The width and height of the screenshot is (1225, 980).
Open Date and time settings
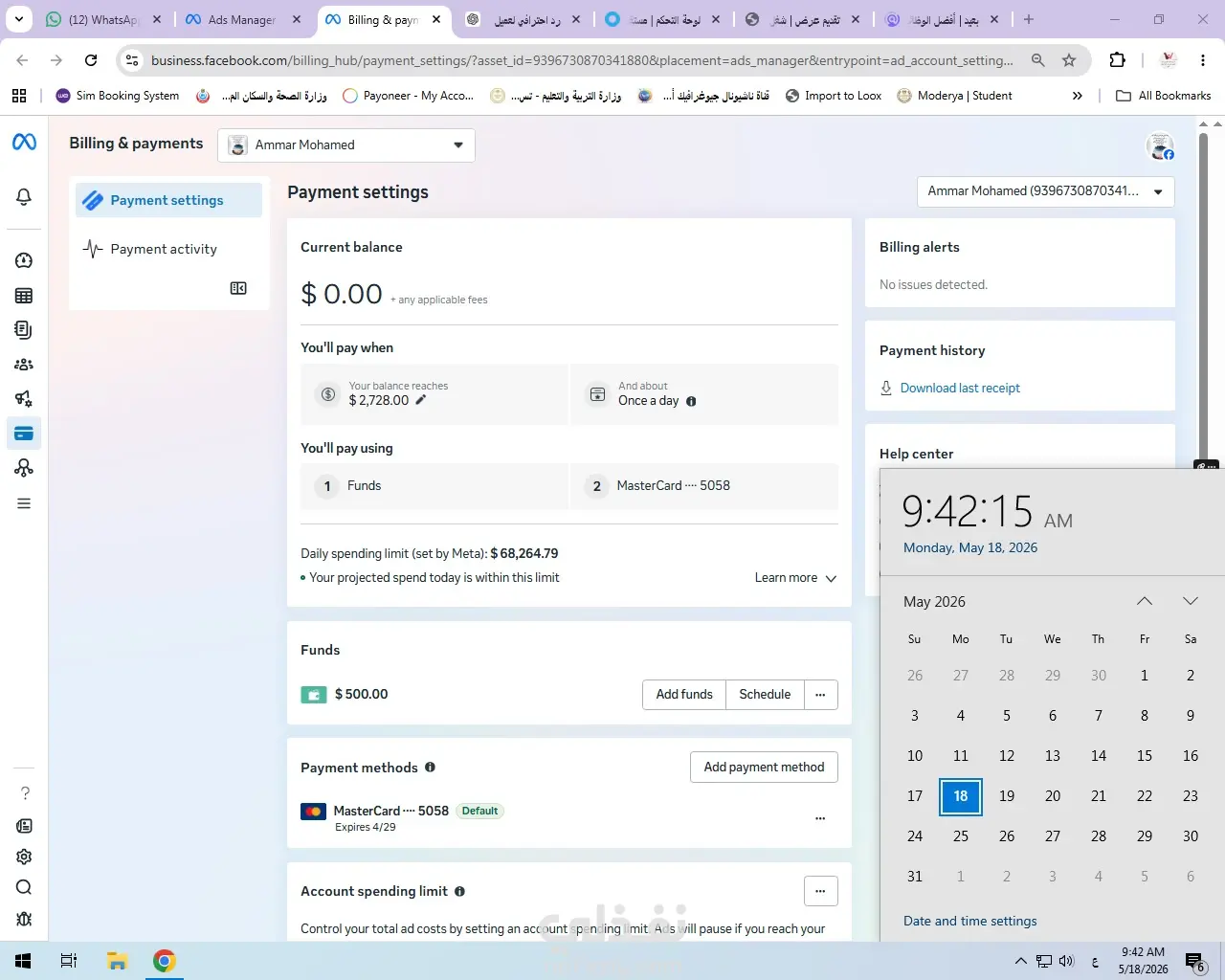[x=970, y=921]
